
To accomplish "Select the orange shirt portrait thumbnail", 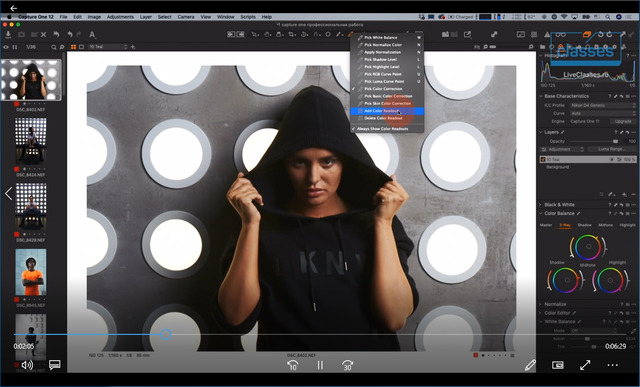I will point(31,272).
